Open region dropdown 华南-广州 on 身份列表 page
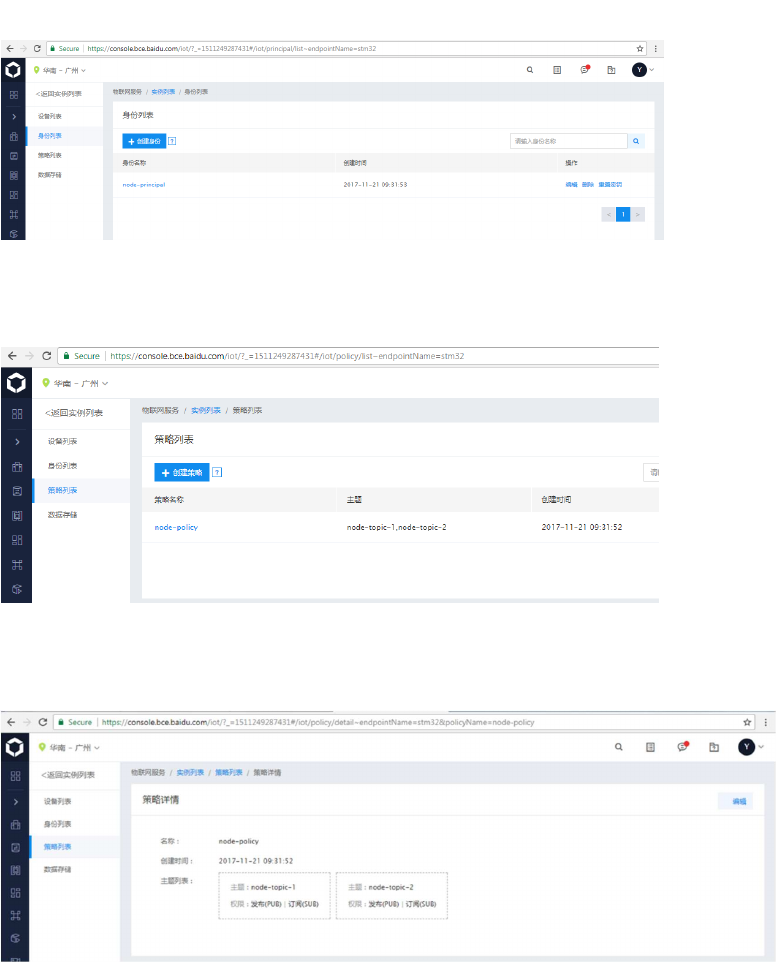 (x=60, y=71)
